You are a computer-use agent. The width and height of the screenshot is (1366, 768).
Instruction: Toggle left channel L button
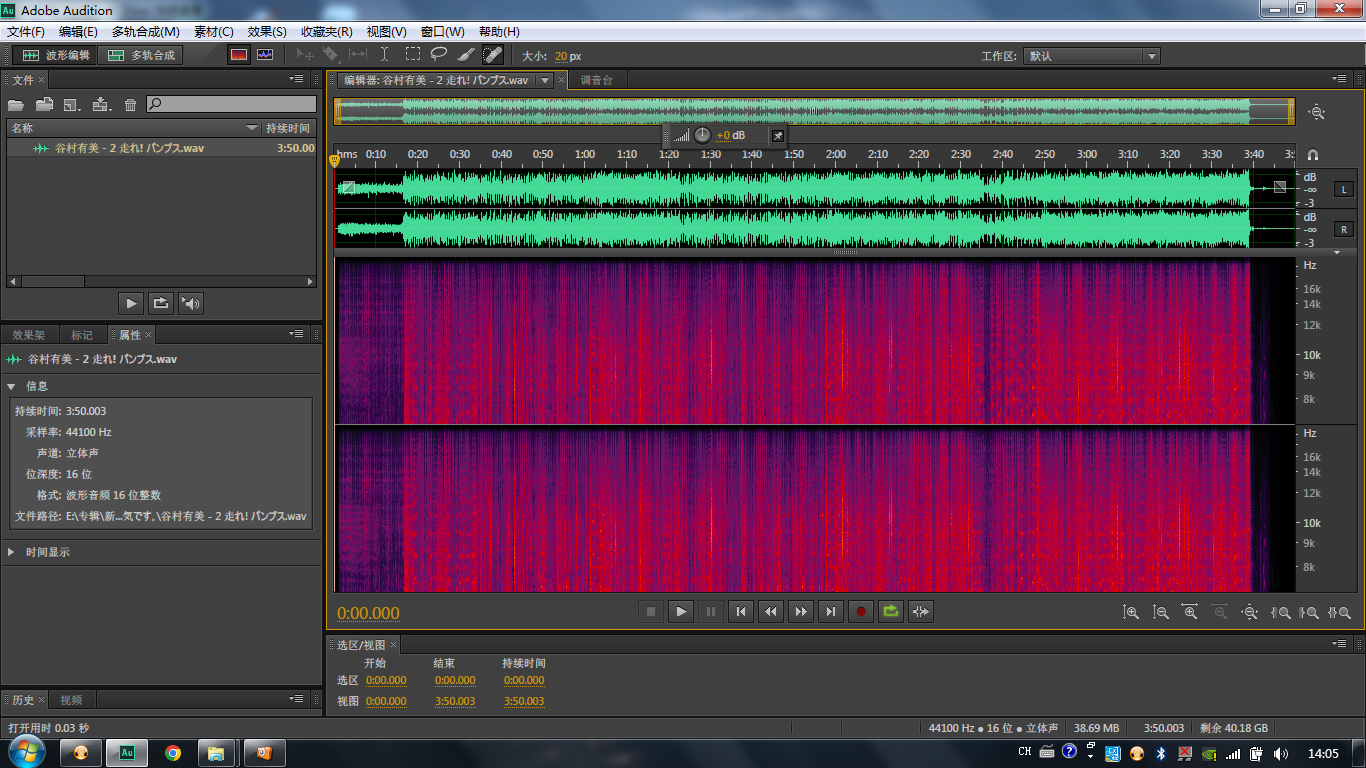coord(1344,189)
